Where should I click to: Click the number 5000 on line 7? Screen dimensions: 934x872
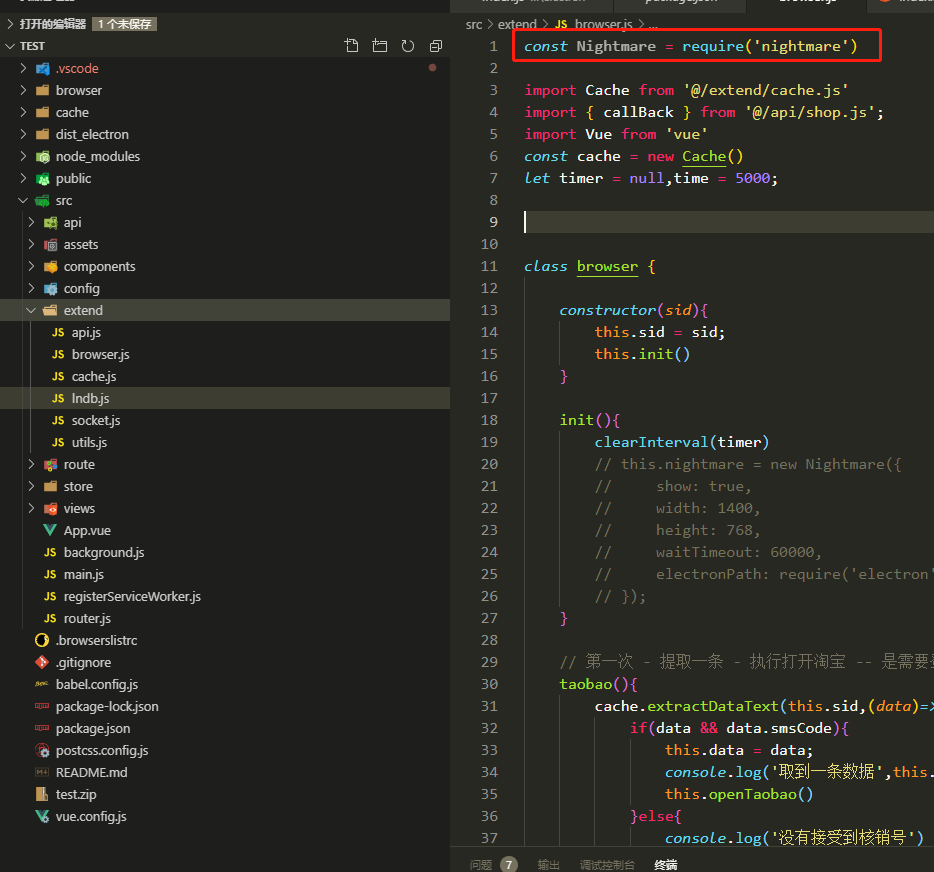(752, 178)
